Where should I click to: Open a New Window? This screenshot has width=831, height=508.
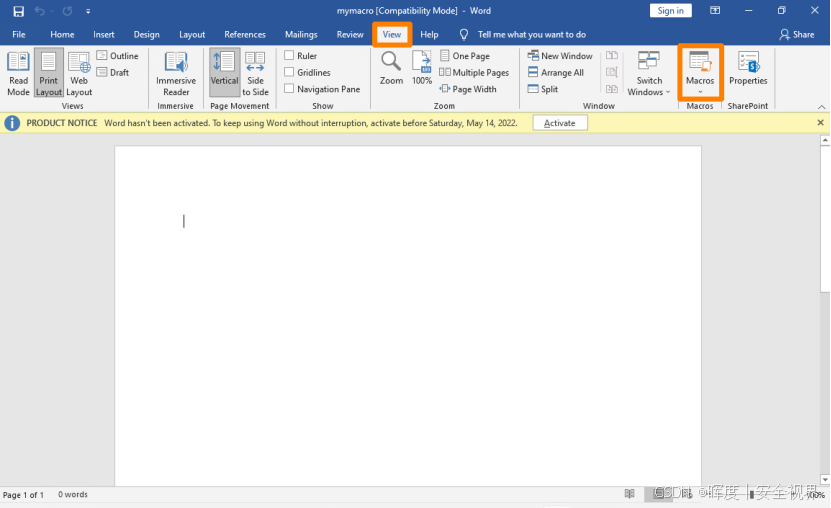click(x=560, y=56)
